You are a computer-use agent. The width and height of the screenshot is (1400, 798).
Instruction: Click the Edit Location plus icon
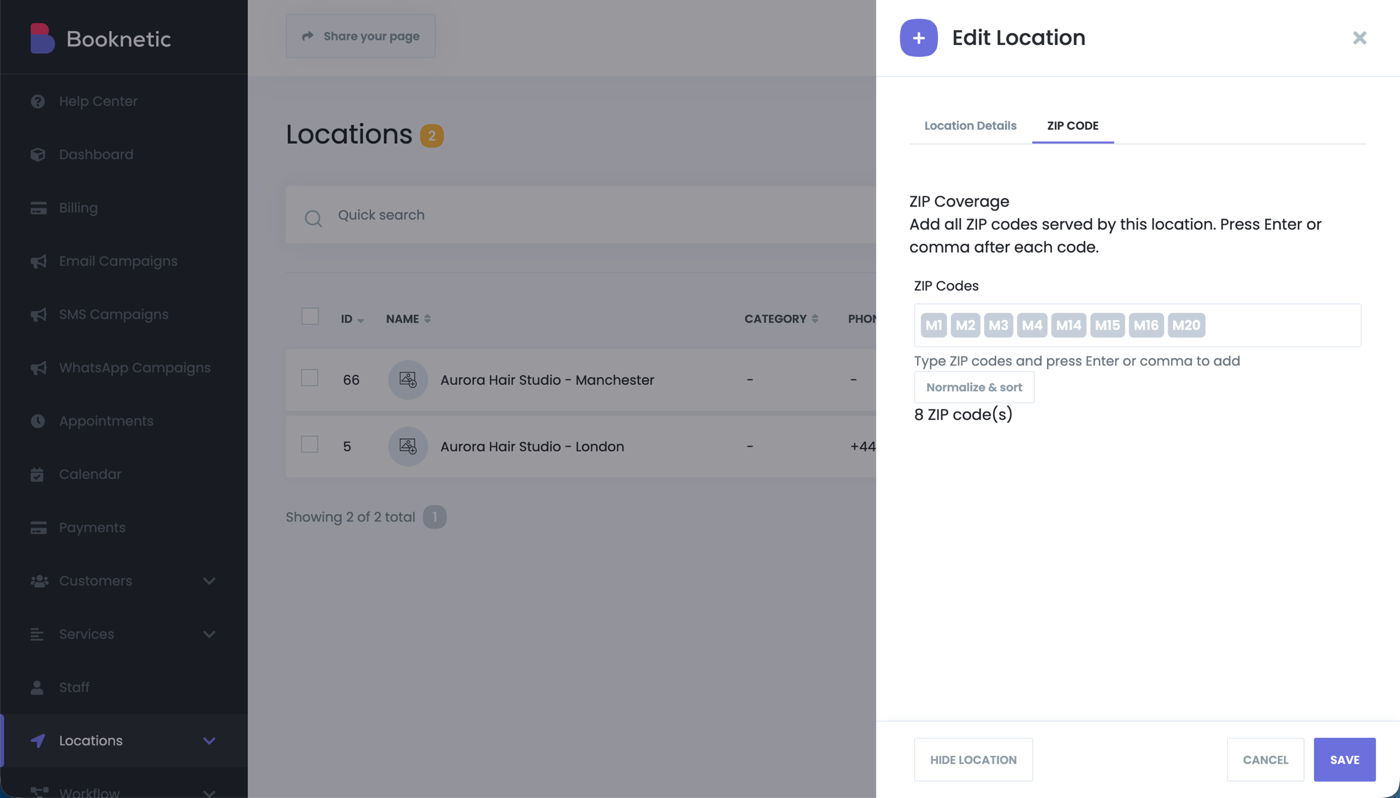(x=918, y=38)
